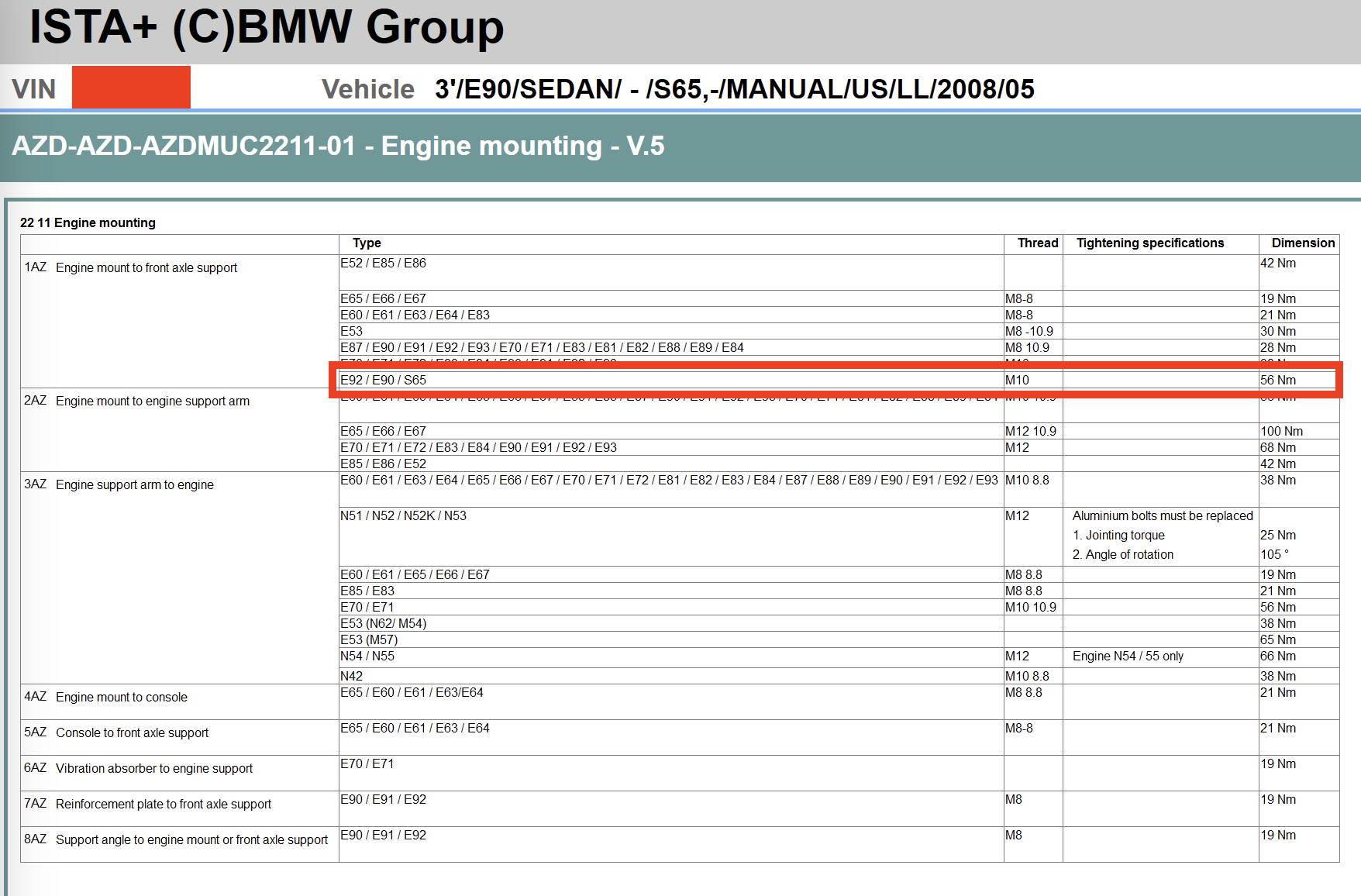Screen dimensions: 1361x896
Task: Click the "M8 -10.9" thread cell
Action: 1029,331
